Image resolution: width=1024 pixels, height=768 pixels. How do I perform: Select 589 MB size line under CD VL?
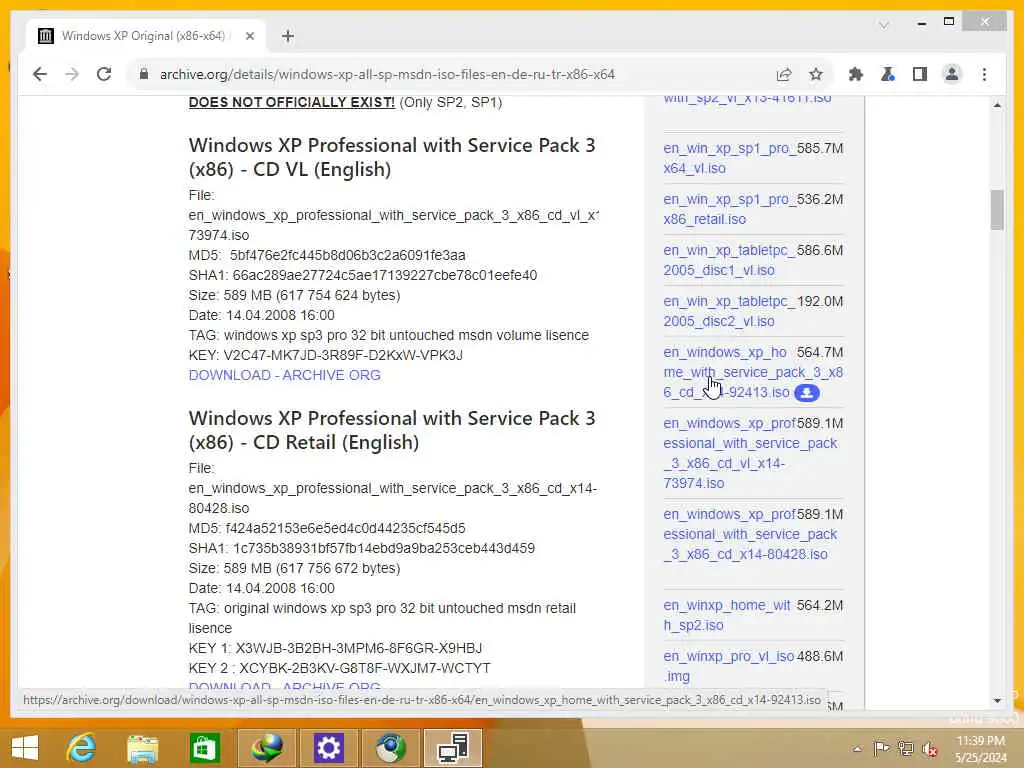pyautogui.click(x=295, y=295)
